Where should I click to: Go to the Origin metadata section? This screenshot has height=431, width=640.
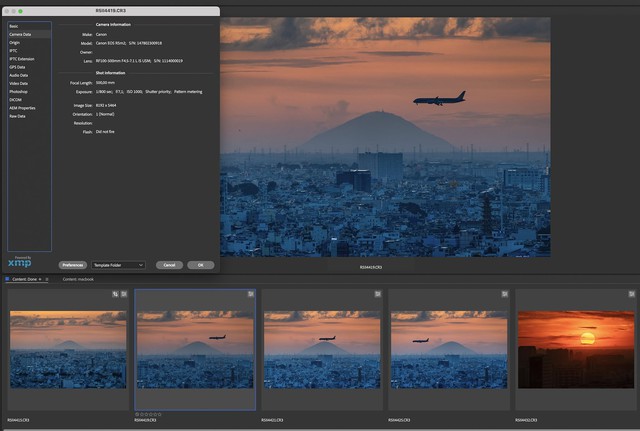(15, 43)
